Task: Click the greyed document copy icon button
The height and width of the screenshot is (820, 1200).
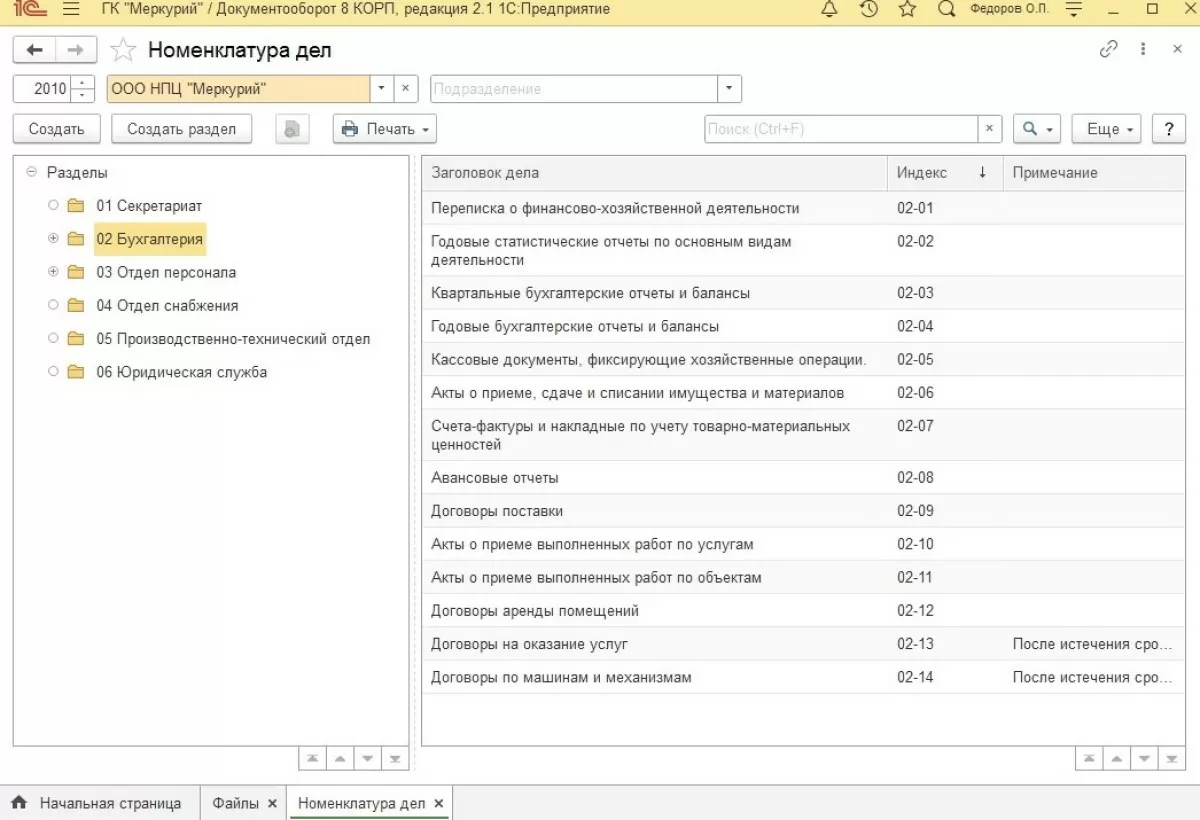Action: point(292,129)
